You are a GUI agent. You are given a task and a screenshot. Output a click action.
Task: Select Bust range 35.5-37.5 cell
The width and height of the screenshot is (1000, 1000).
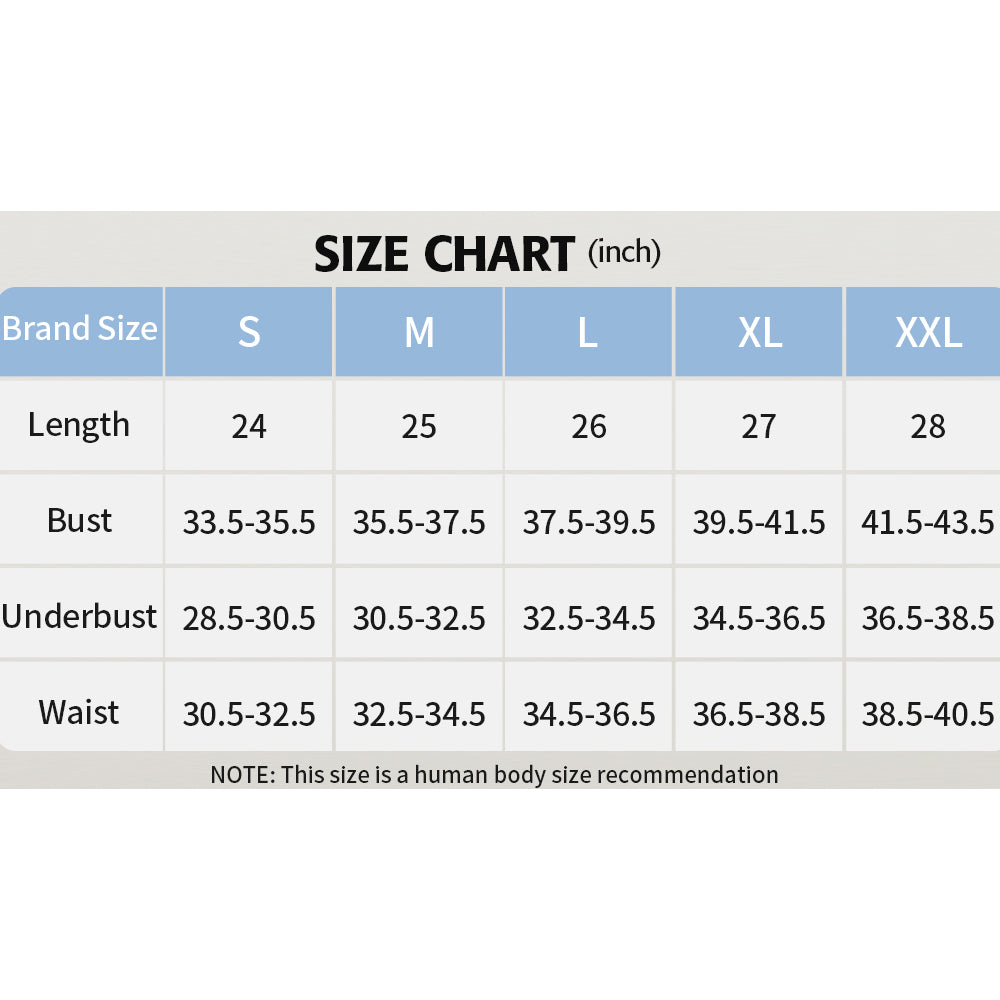coord(419,522)
